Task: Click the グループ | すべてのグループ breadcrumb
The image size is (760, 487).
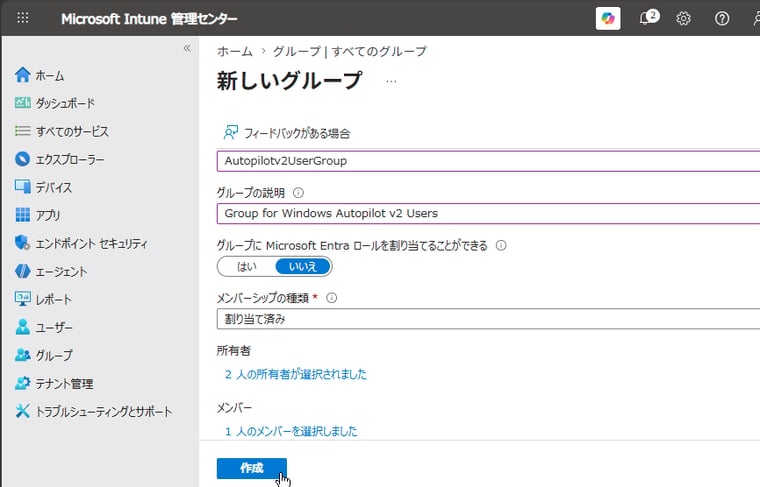Action: 349,51
